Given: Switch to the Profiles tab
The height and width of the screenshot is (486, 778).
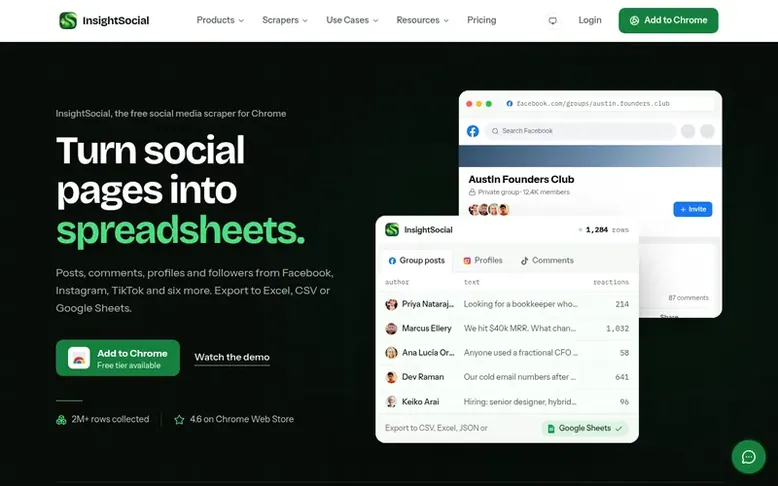Looking at the screenshot, I should pyautogui.click(x=483, y=261).
